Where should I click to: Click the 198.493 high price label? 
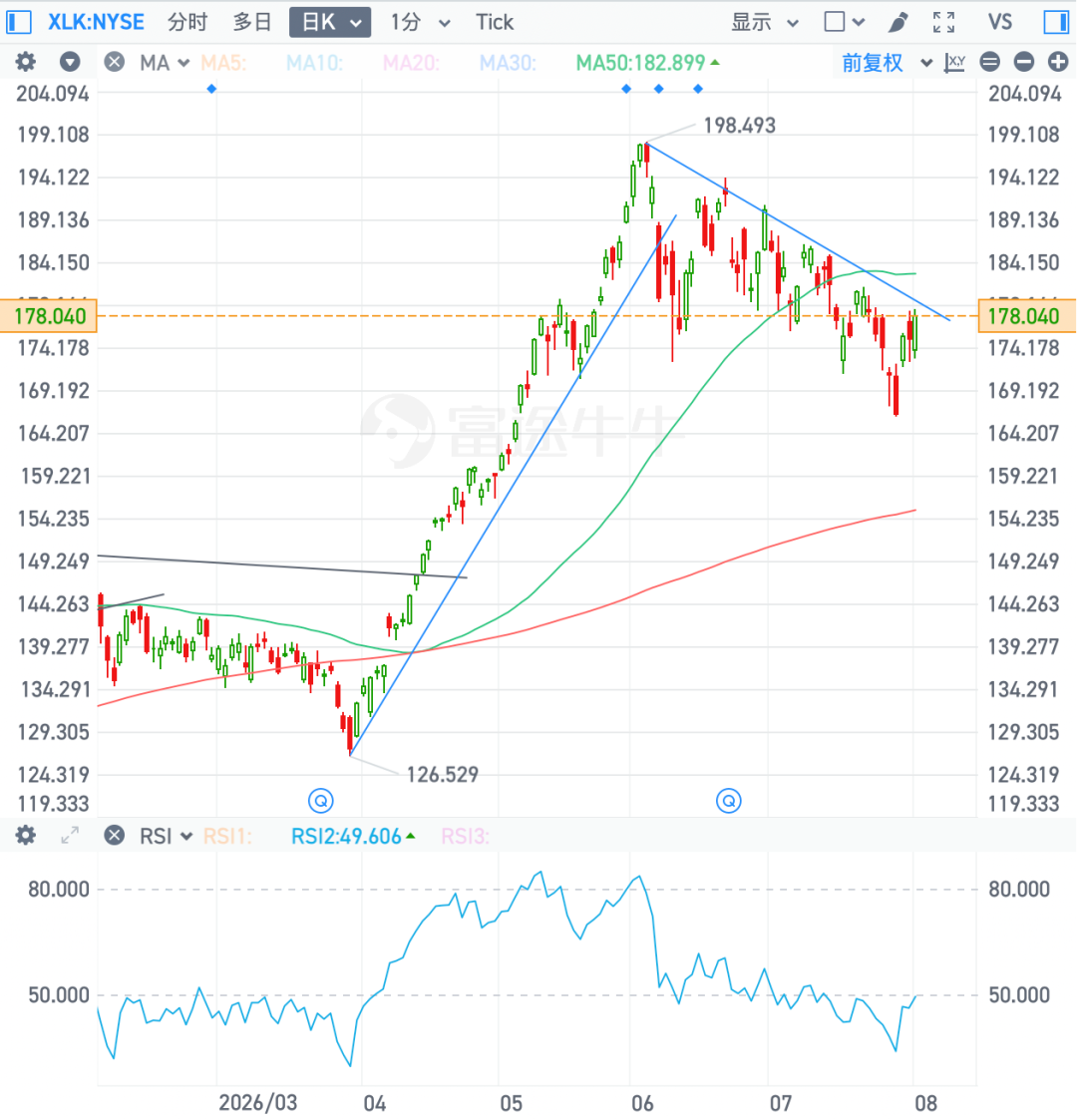(739, 126)
